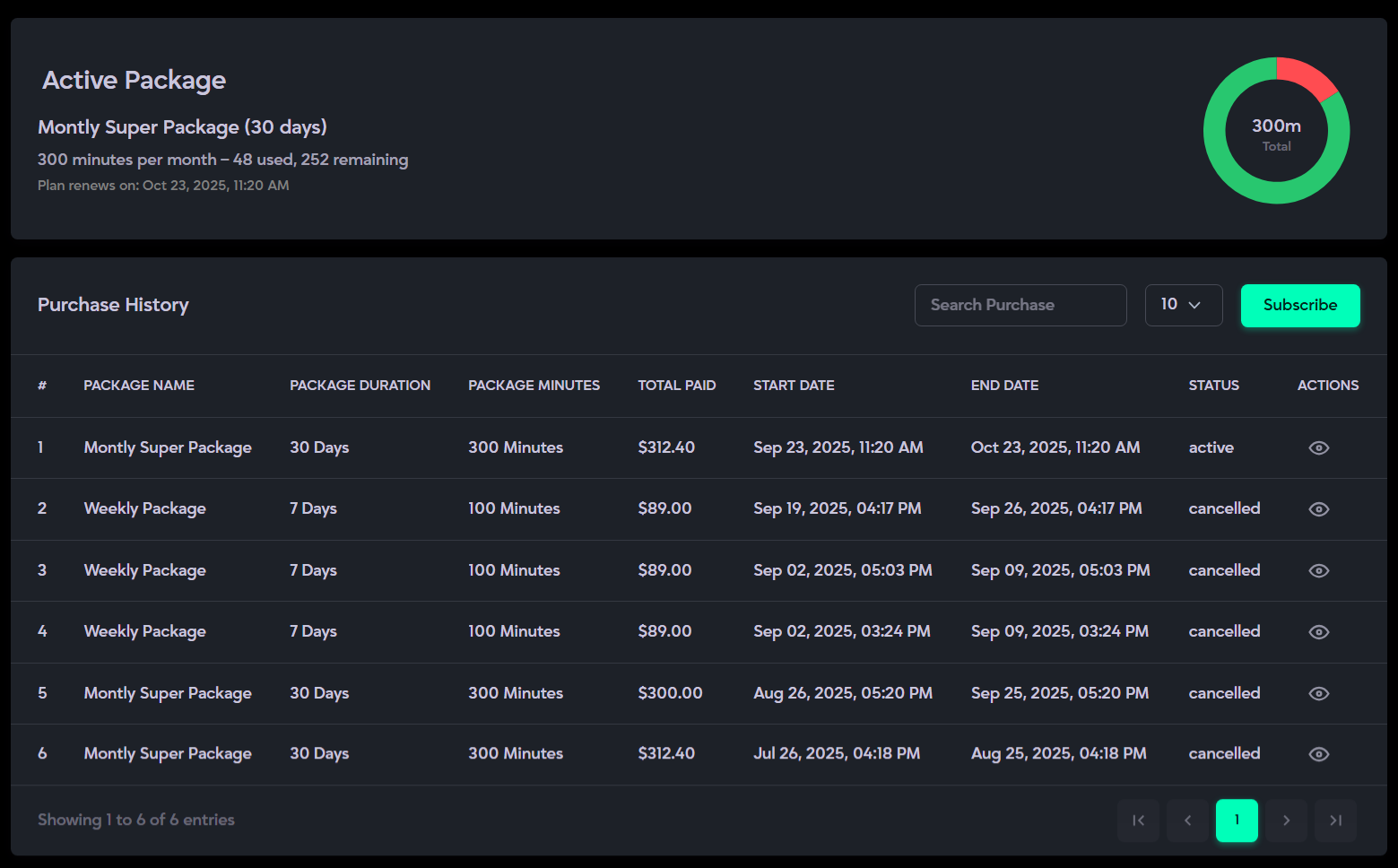
Task: Go to next page of entries
Action: coord(1286,820)
